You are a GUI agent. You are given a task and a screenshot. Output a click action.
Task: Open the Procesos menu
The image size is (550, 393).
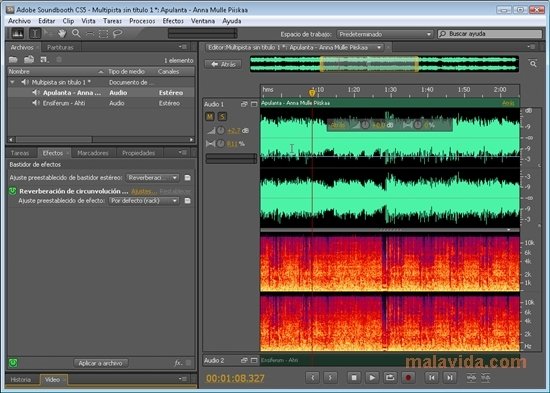click(x=142, y=21)
